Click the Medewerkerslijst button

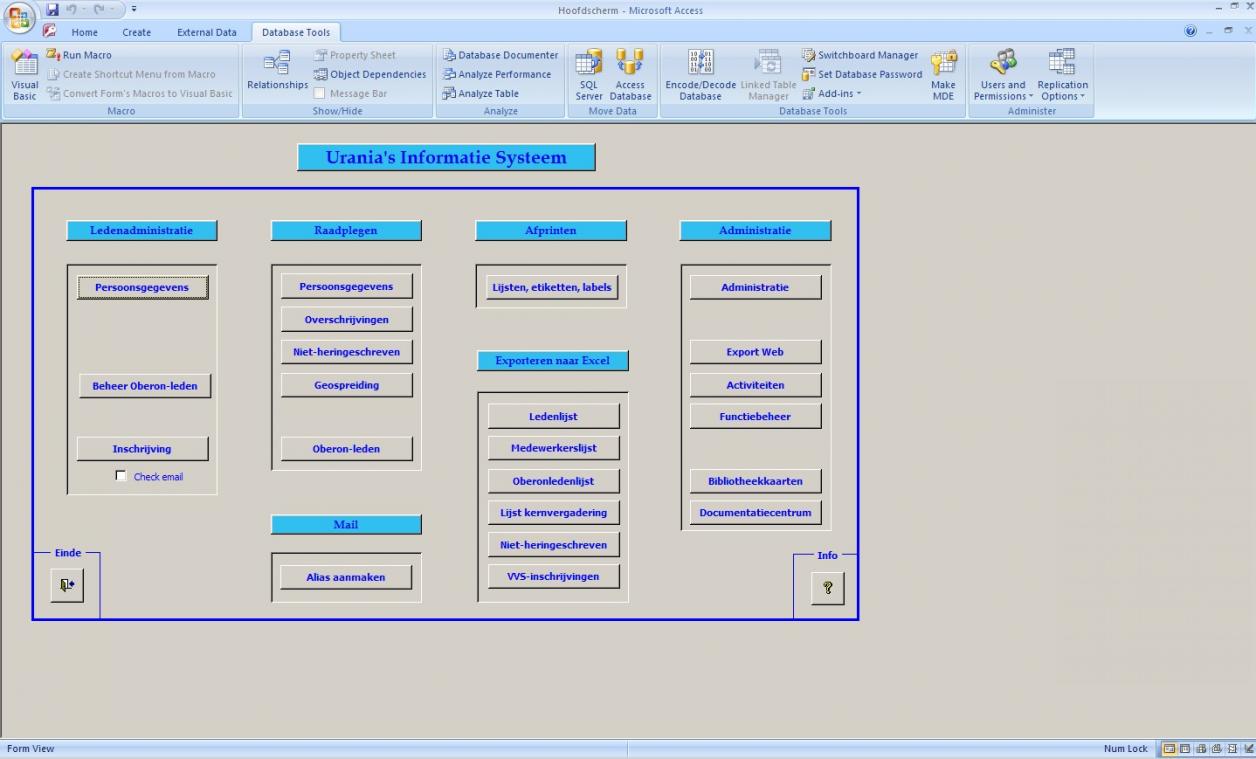[x=553, y=448]
